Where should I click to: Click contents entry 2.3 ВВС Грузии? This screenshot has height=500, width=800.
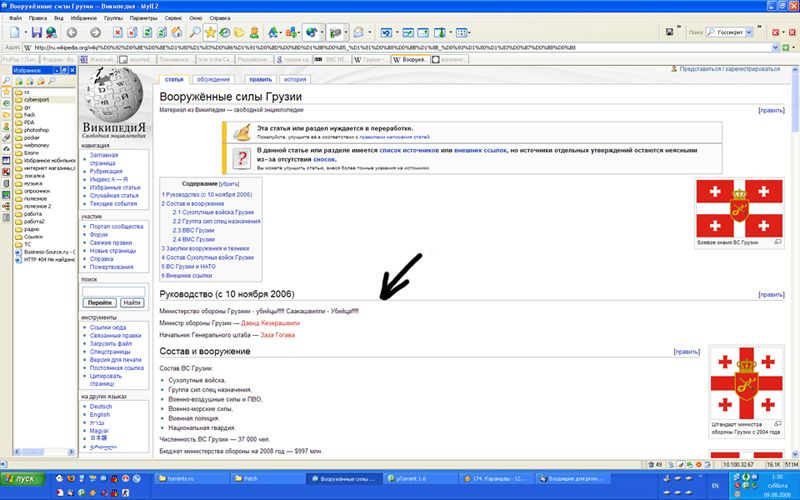193,231
